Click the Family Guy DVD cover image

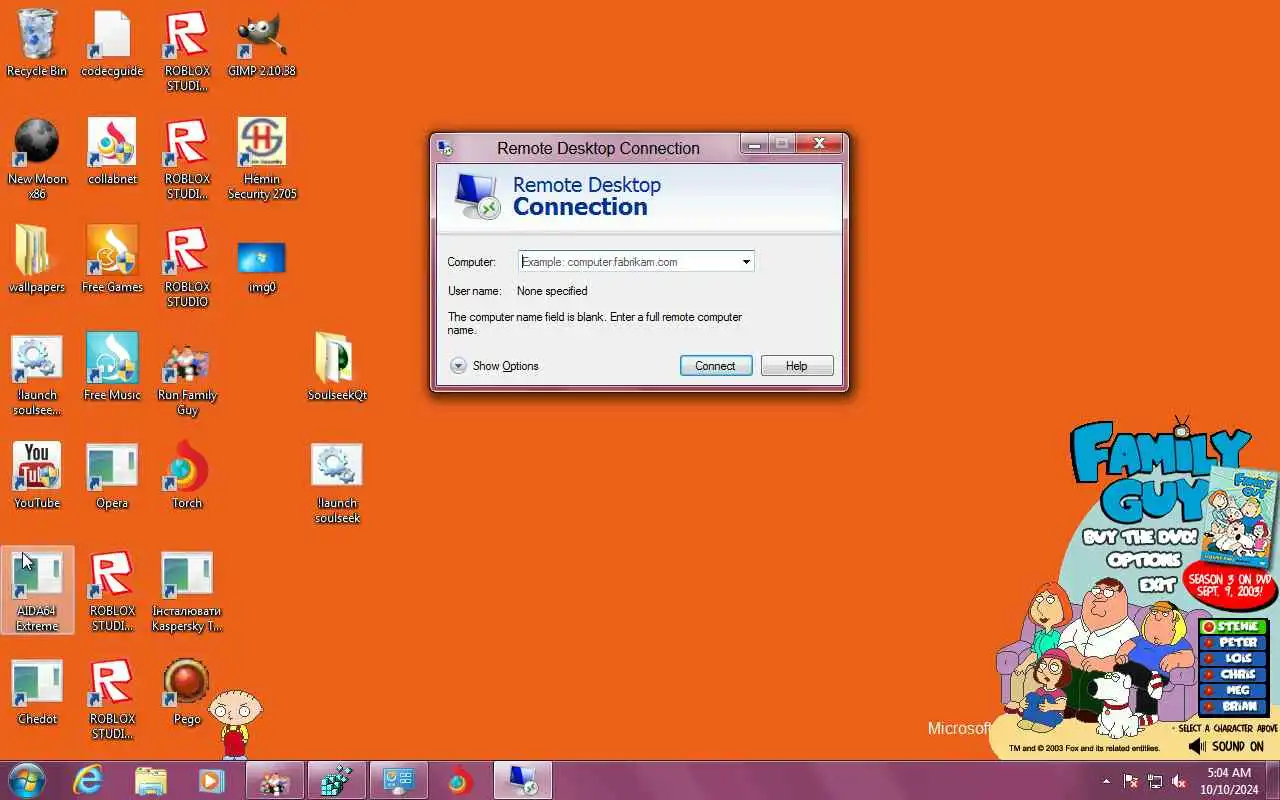click(x=1239, y=518)
